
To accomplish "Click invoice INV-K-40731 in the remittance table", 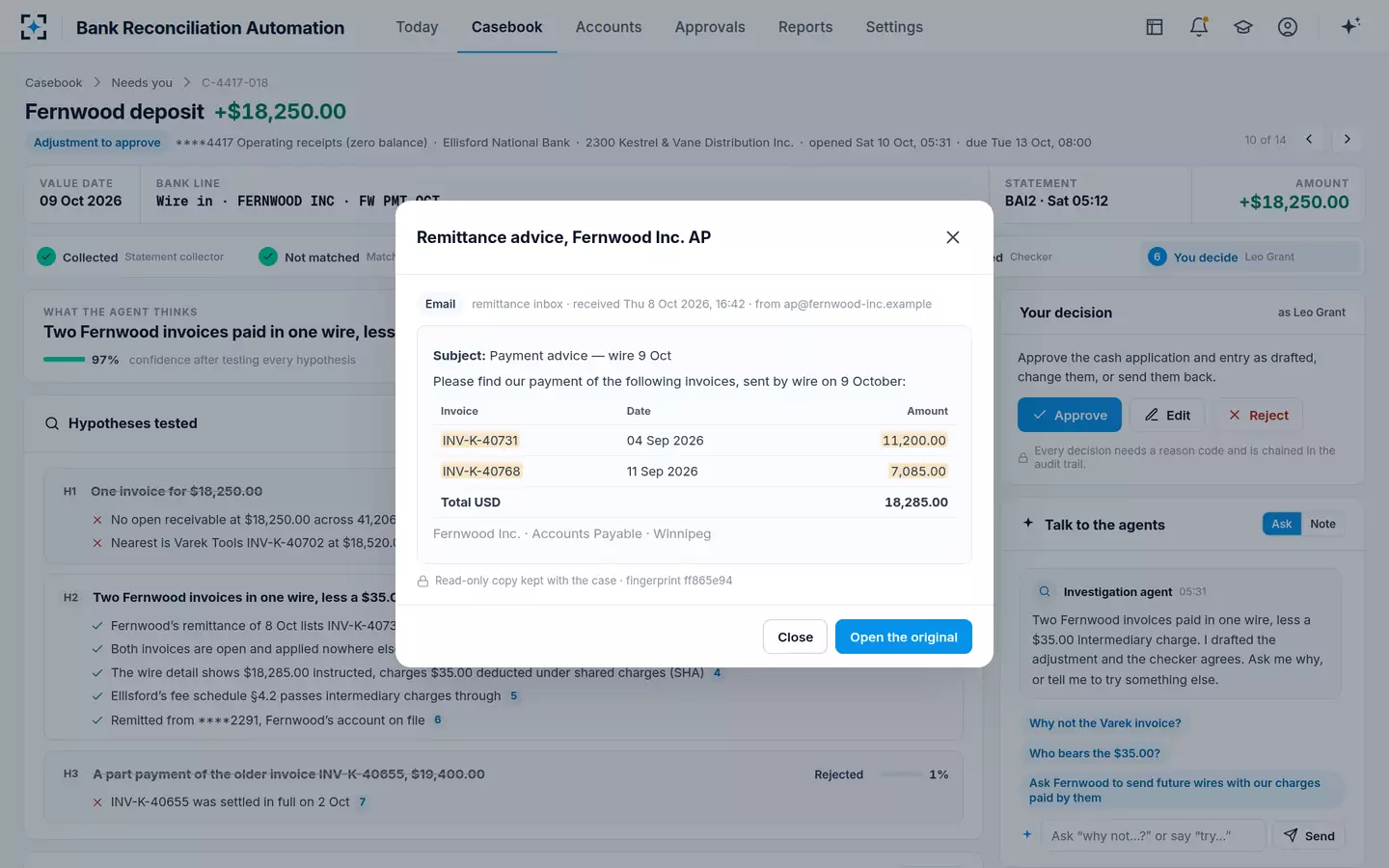I will [480, 440].
